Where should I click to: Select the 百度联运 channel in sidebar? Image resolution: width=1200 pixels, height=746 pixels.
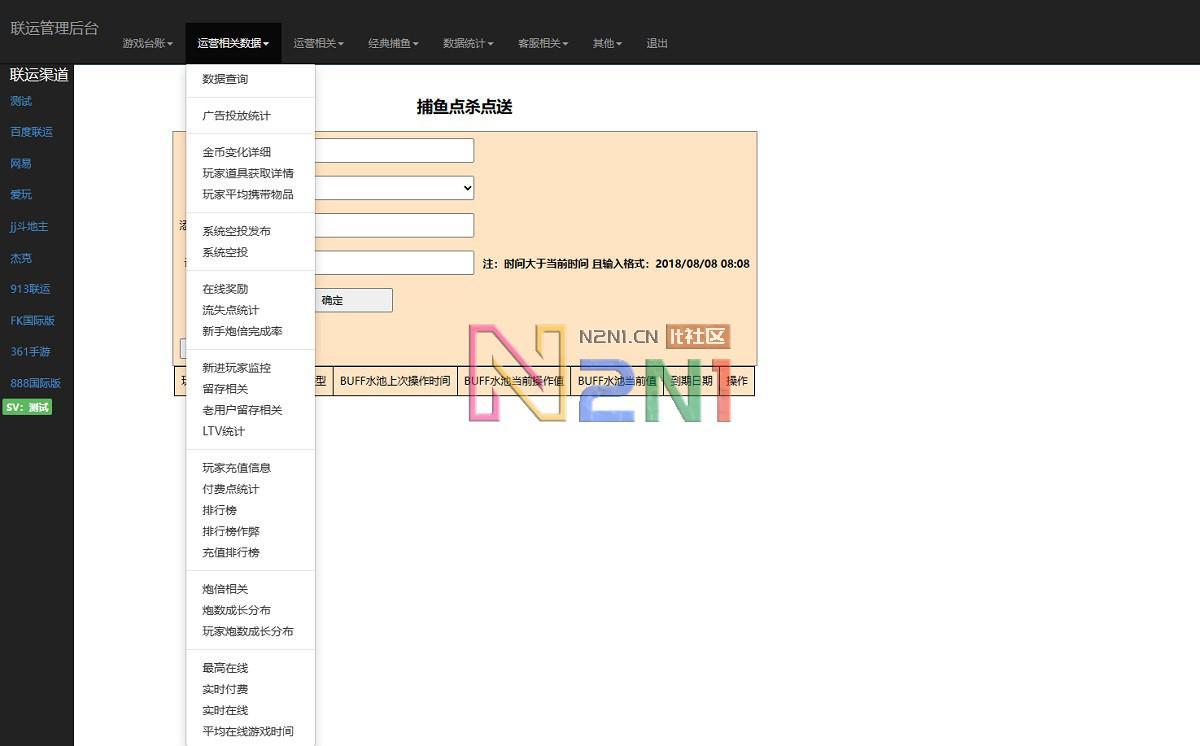(x=33, y=132)
